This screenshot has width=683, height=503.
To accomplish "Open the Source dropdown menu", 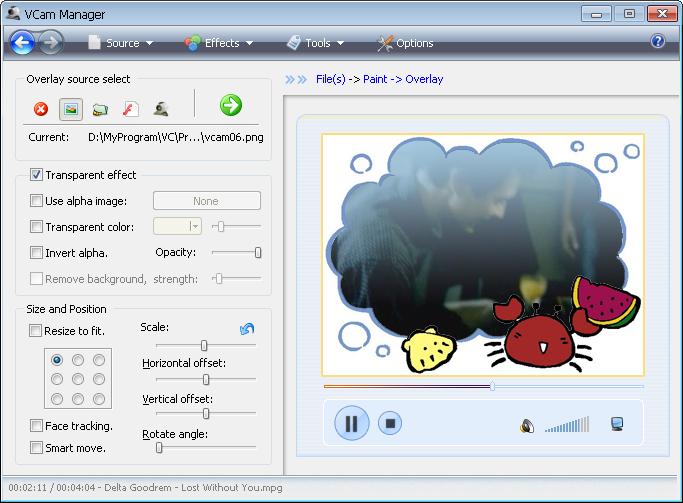I will 121,43.
